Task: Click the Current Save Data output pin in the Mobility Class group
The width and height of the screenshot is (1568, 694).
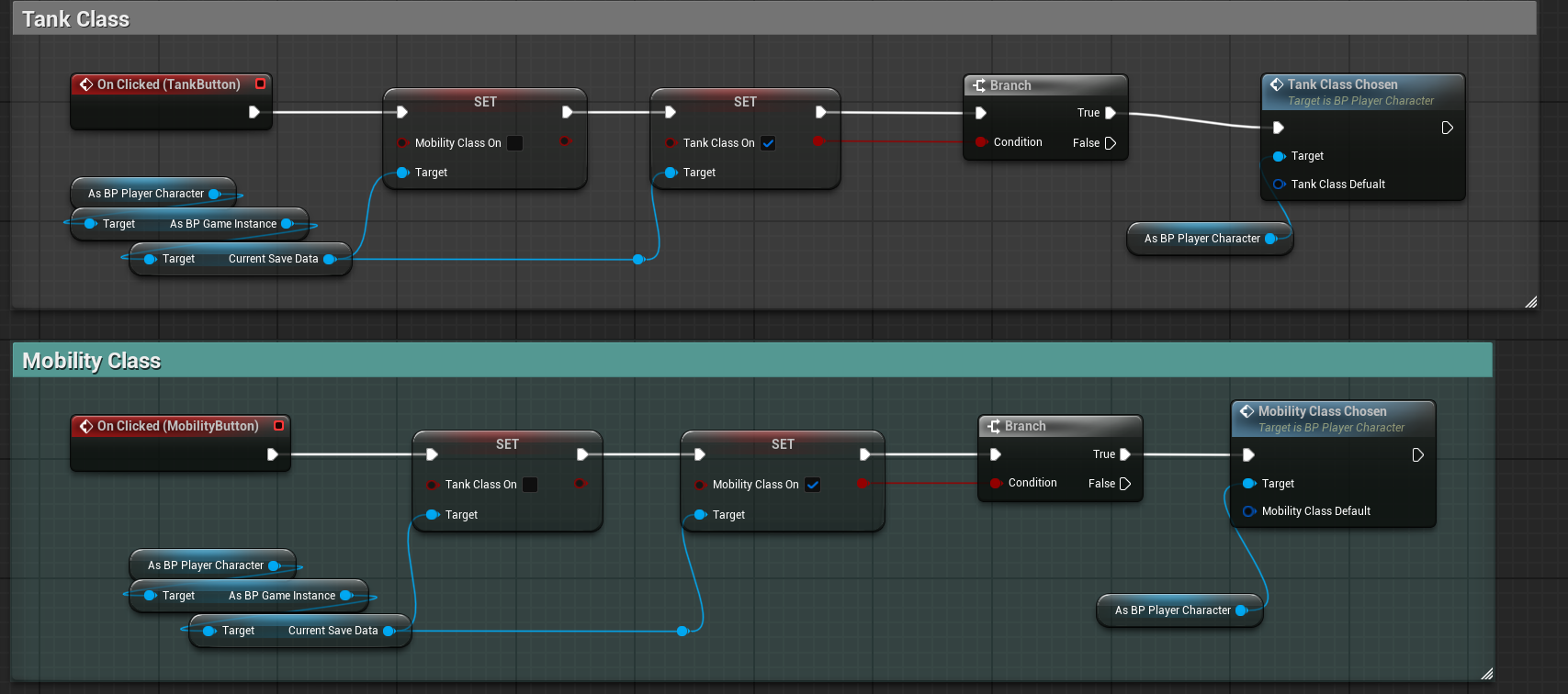Action: [389, 631]
